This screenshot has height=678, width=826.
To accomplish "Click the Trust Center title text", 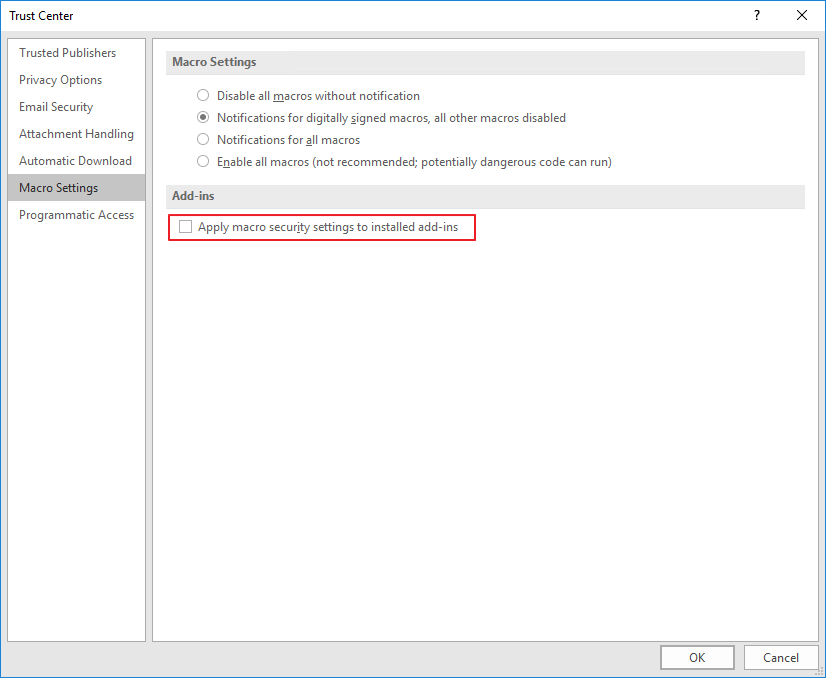I will [41, 16].
